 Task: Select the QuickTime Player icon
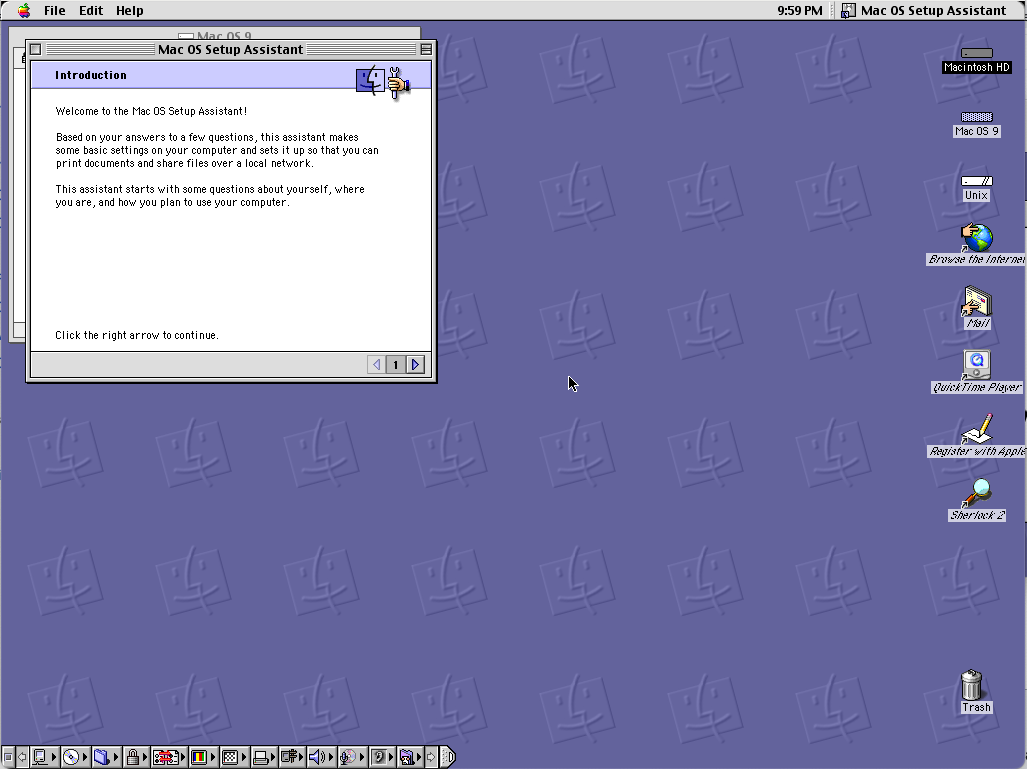pyautogui.click(x=977, y=365)
